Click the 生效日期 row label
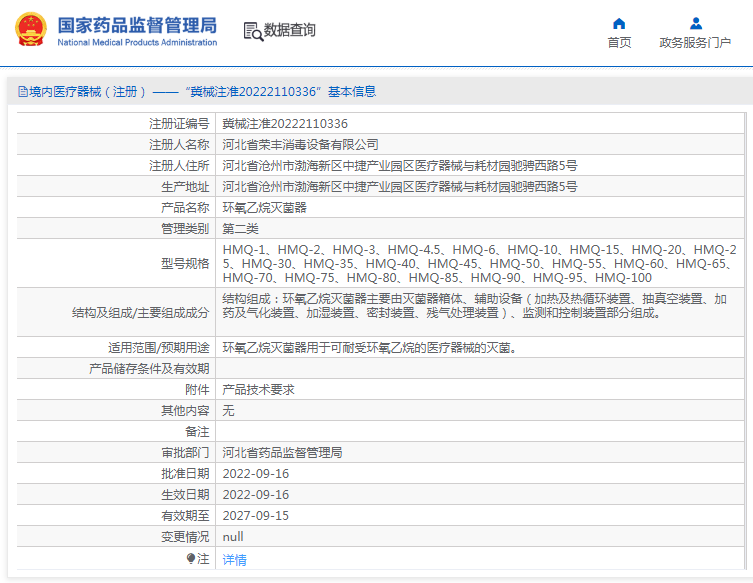This screenshot has width=753, height=583. pos(185,495)
